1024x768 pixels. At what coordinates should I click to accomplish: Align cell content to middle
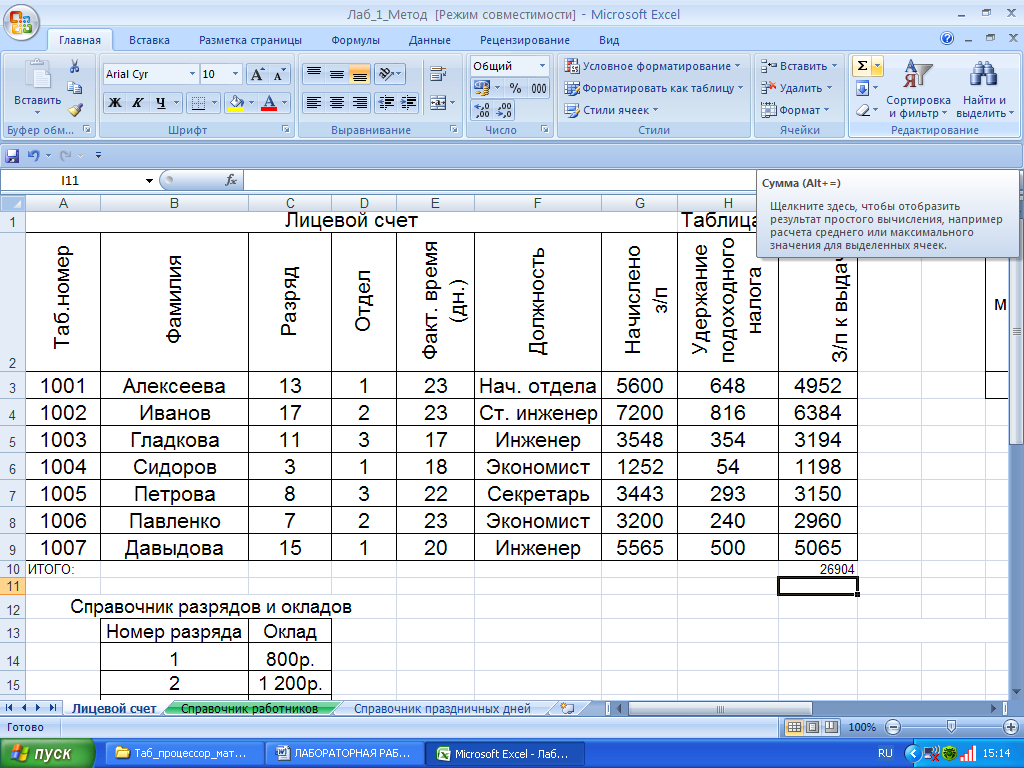click(x=337, y=74)
